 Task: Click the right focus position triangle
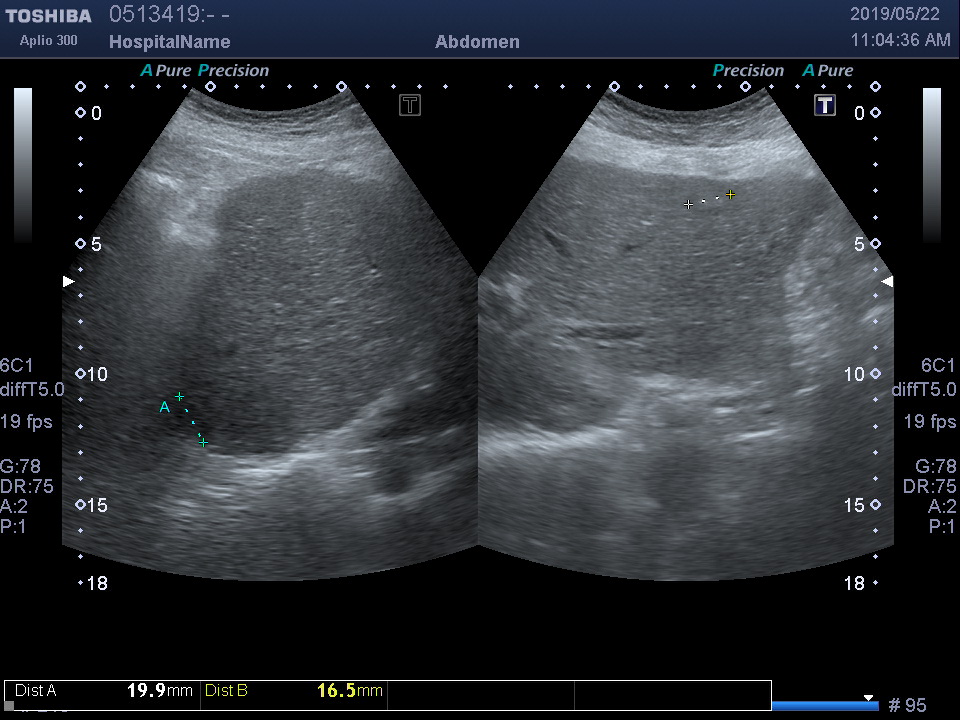coord(887,282)
